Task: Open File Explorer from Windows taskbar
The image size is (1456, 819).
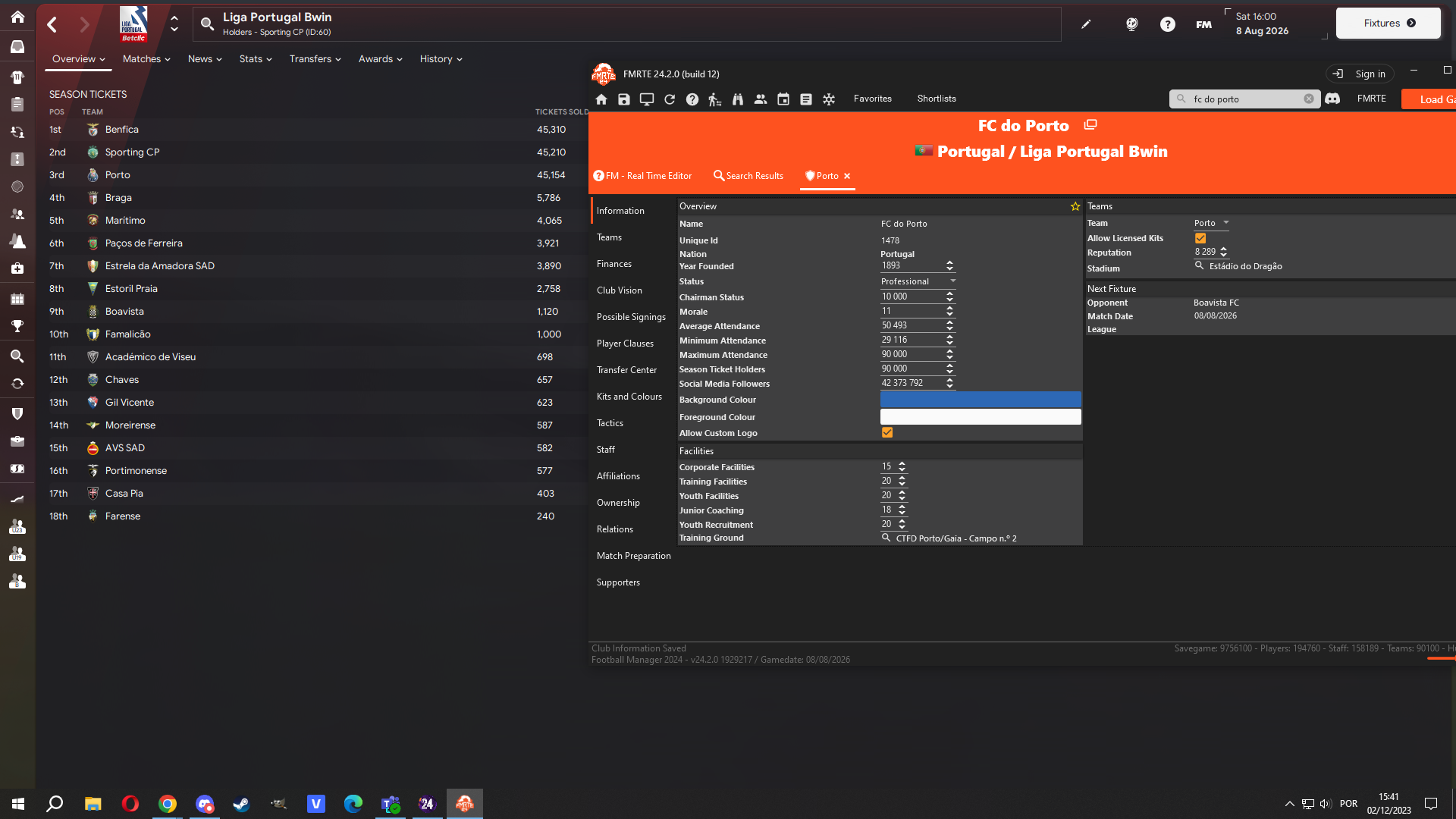Action: [x=93, y=804]
